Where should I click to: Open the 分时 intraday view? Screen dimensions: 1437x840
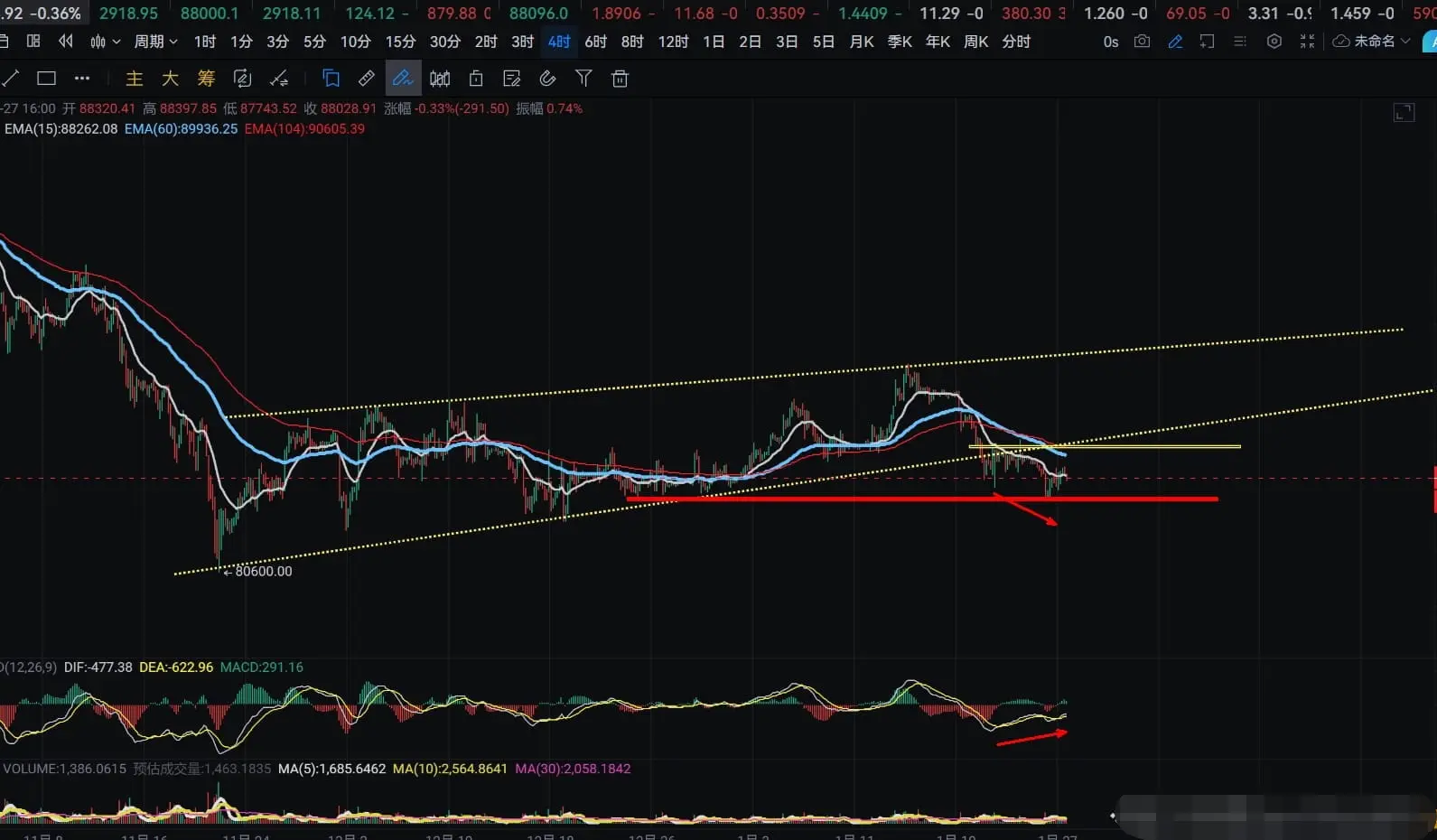(1016, 42)
